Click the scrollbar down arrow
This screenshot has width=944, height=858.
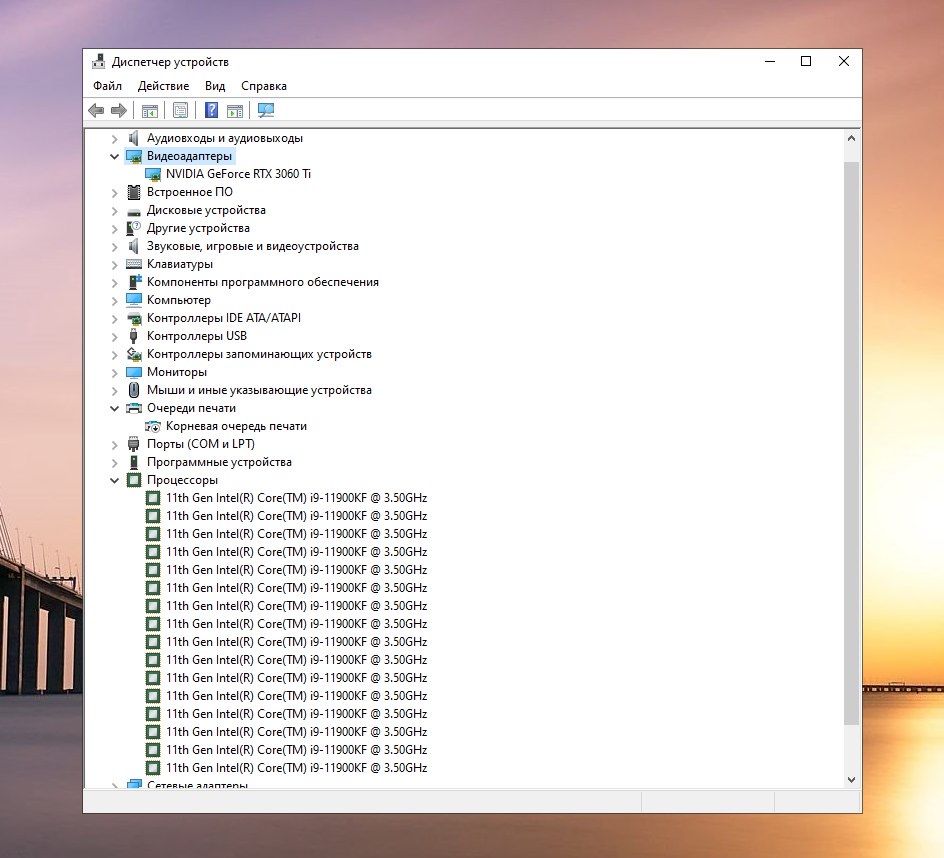[851, 779]
